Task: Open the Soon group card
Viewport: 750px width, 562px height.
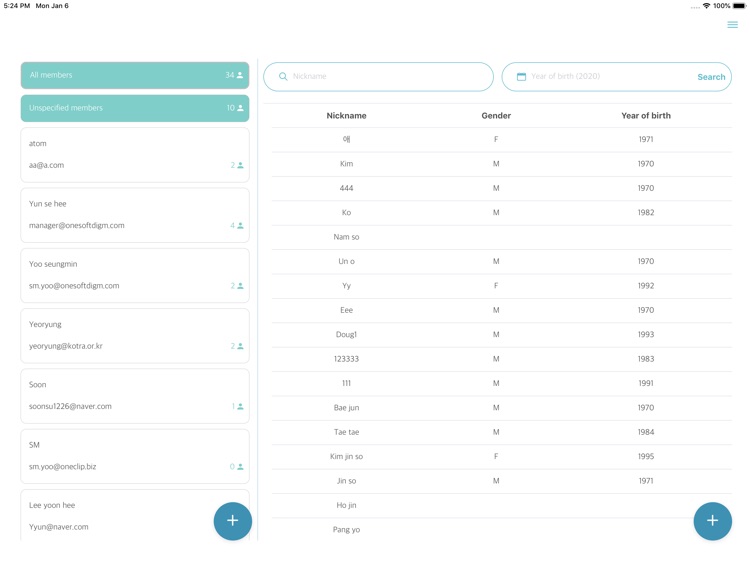Action: 135,396
